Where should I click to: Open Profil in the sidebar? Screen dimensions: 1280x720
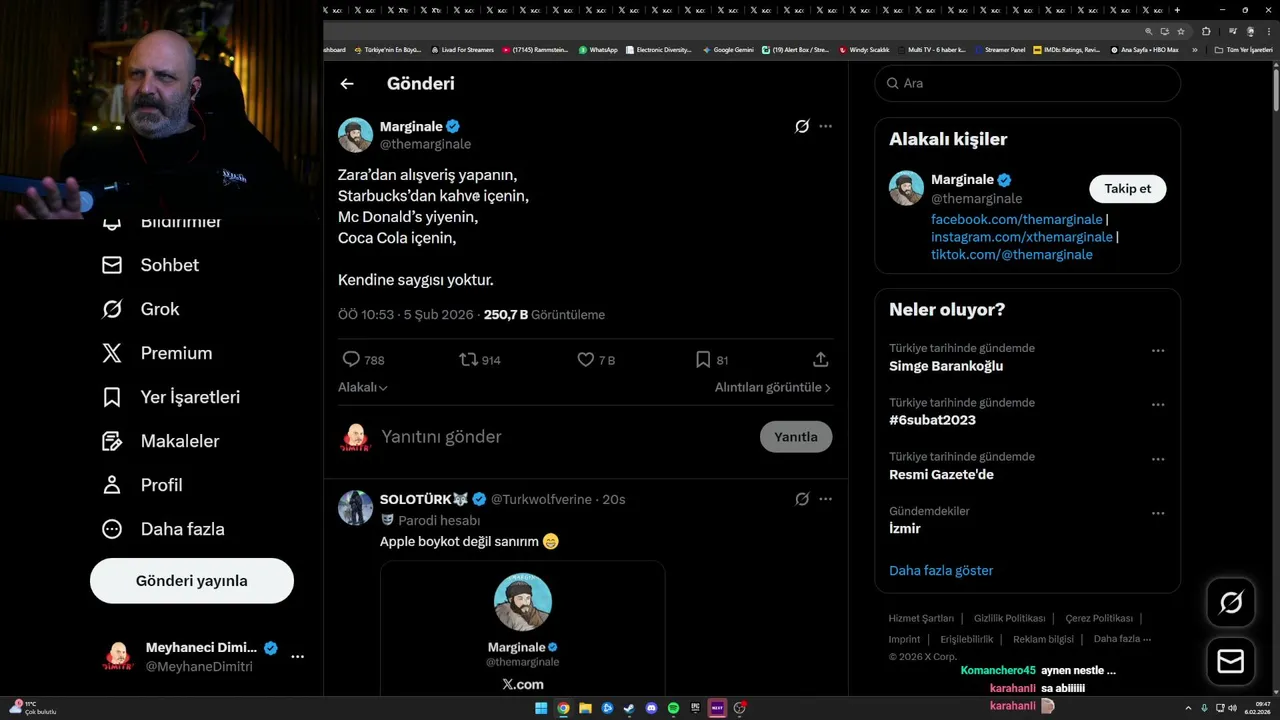click(142, 485)
